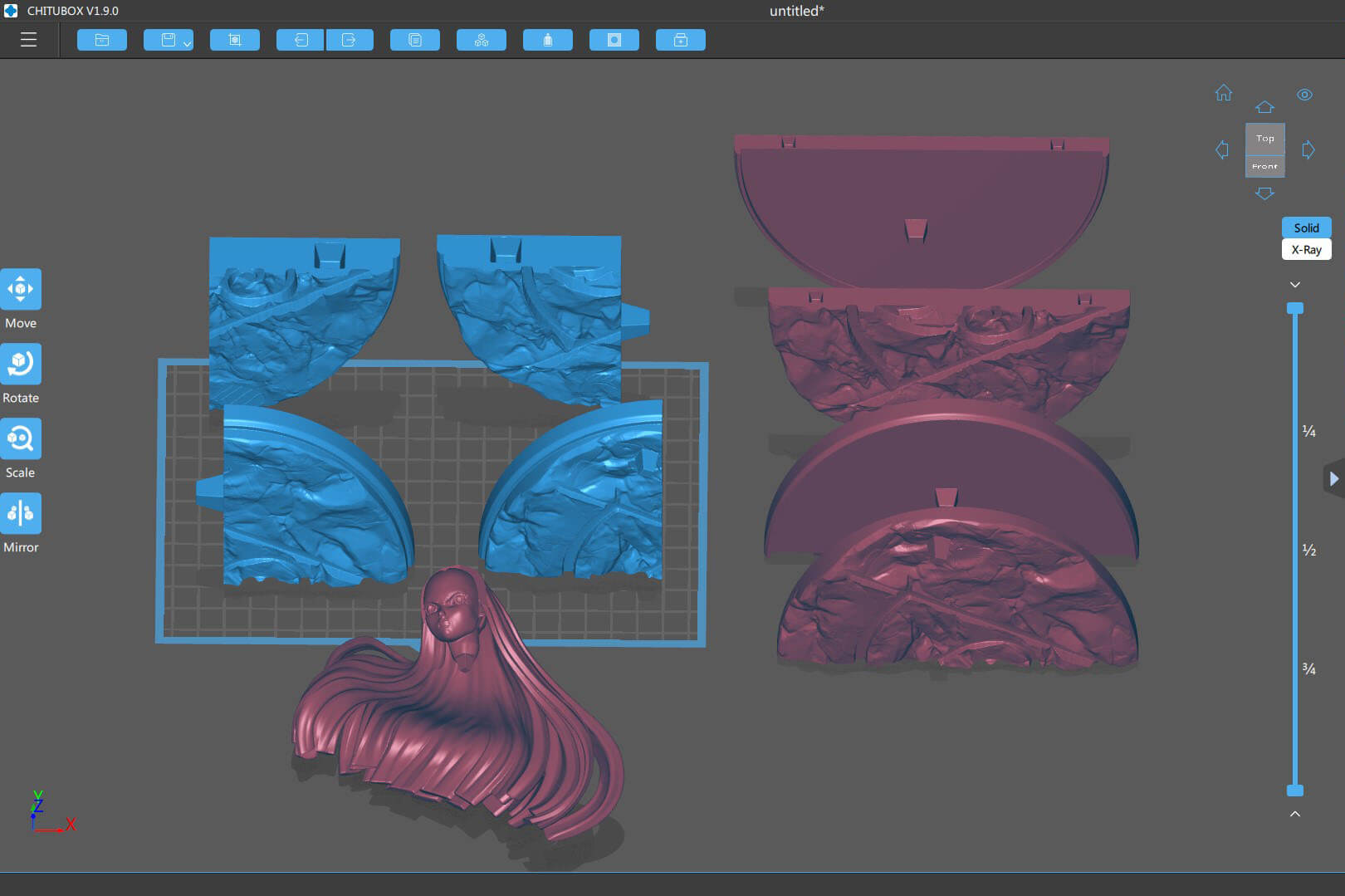Rotate view with the left arrow
The image size is (1345, 896).
tap(1222, 150)
